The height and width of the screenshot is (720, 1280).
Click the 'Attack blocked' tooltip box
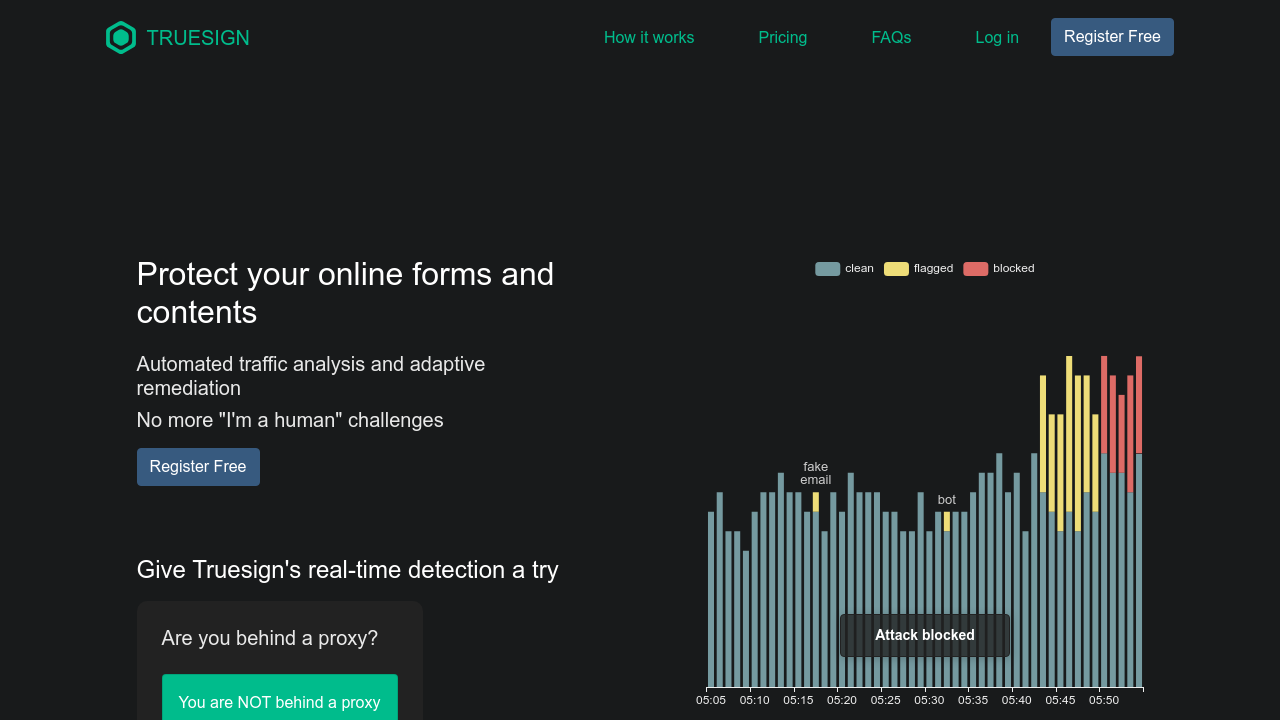[924, 635]
